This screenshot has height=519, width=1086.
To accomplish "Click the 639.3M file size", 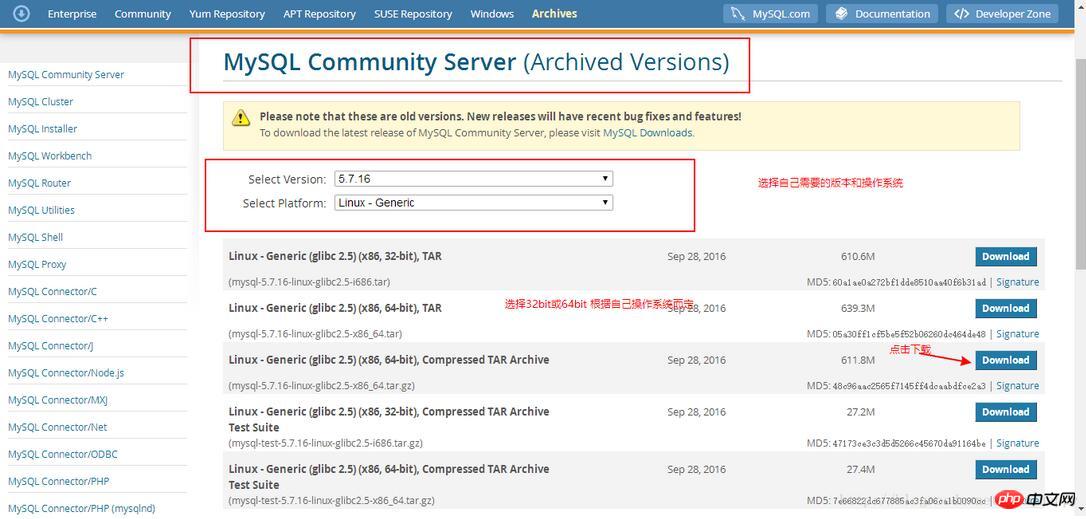I will (857, 308).
